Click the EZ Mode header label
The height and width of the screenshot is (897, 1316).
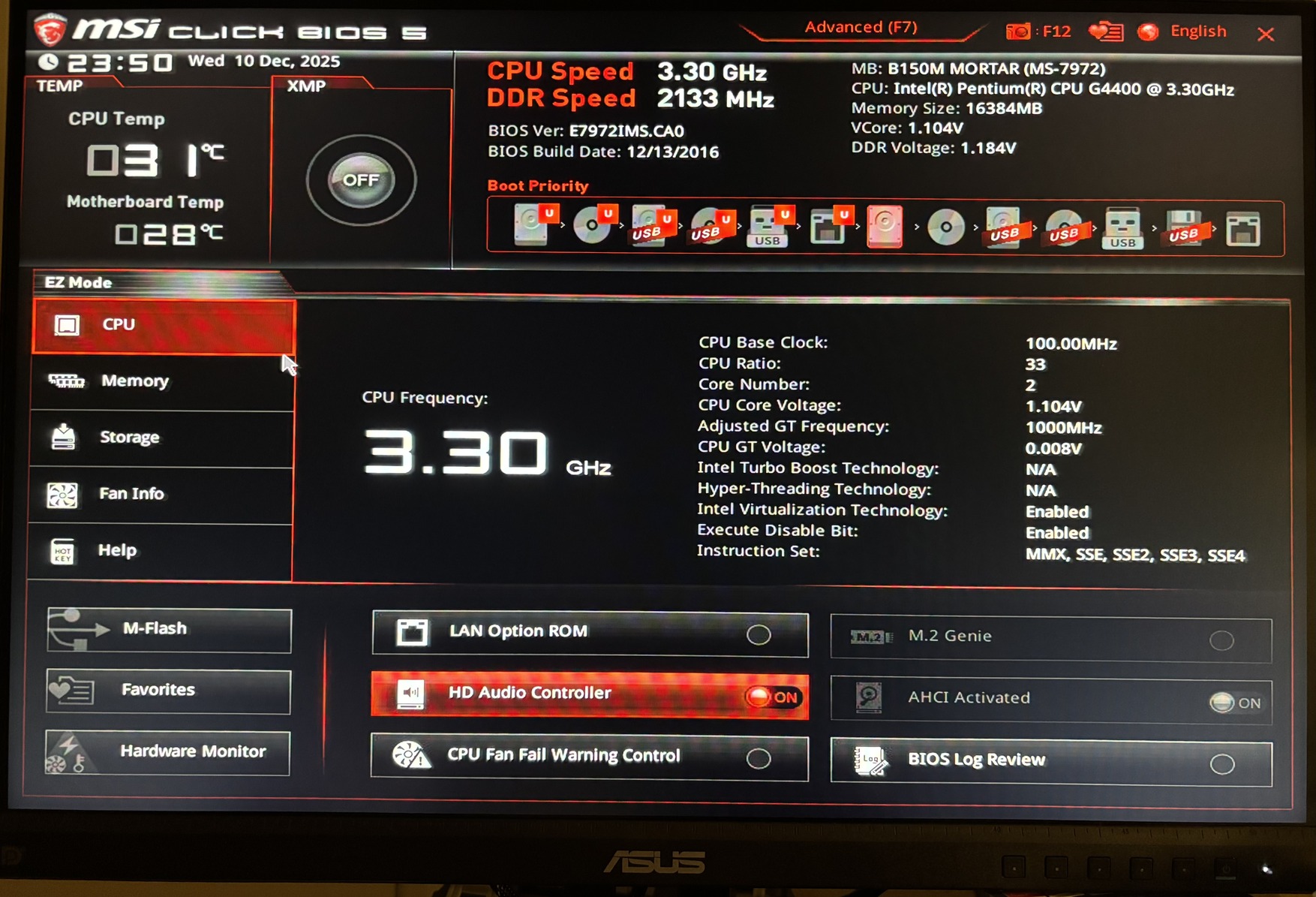click(x=78, y=283)
